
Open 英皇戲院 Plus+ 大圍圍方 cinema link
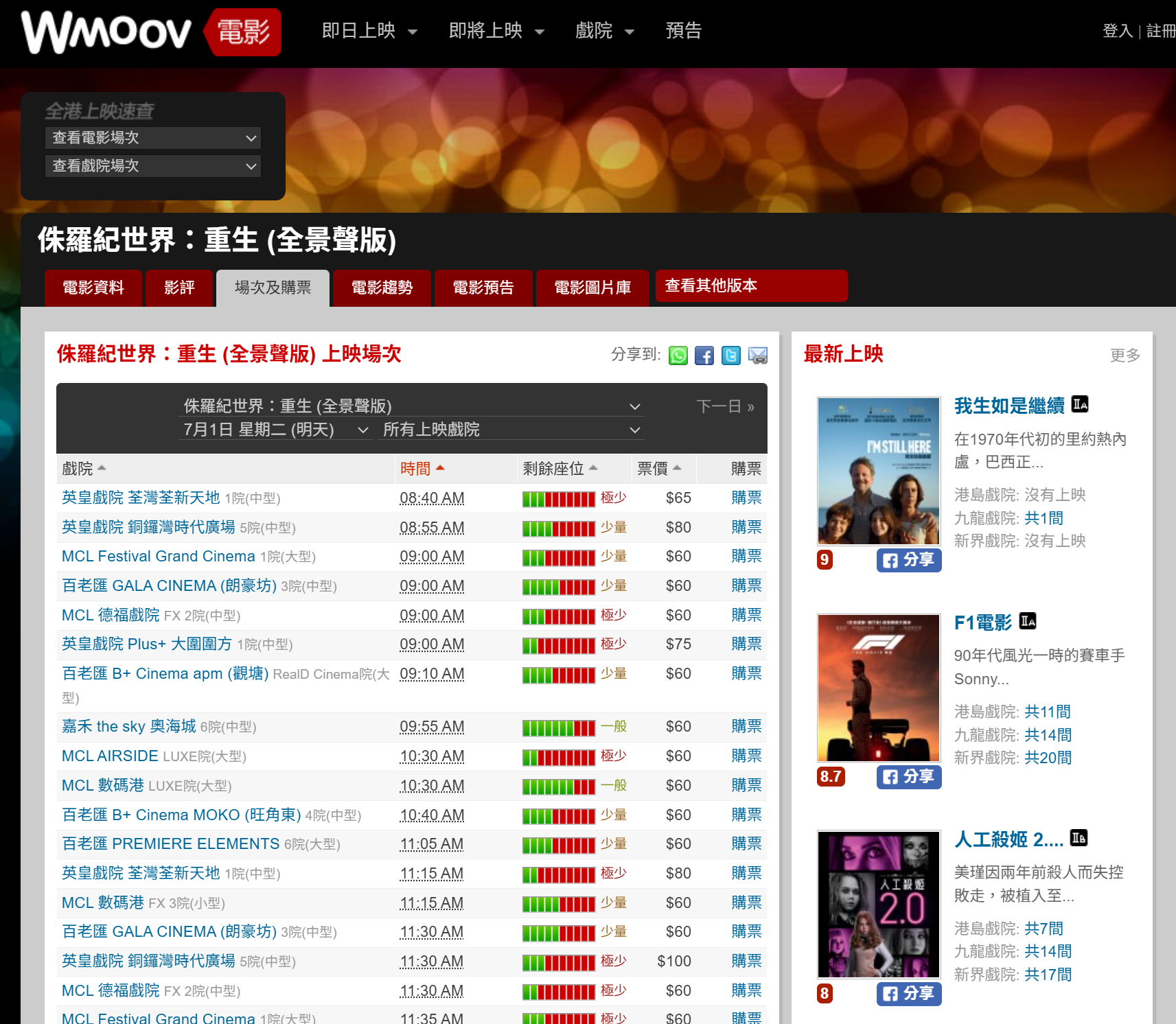pyautogui.click(x=147, y=644)
